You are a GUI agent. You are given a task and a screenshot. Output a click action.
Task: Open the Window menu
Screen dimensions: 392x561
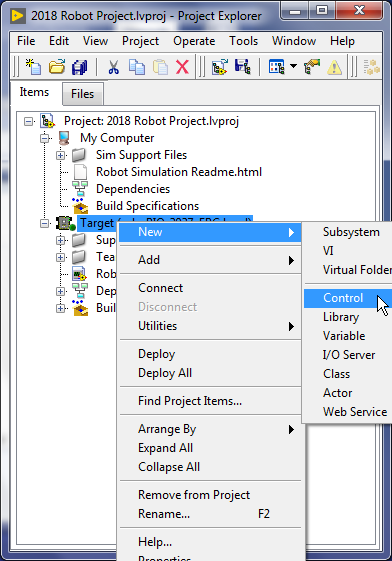pos(294,41)
